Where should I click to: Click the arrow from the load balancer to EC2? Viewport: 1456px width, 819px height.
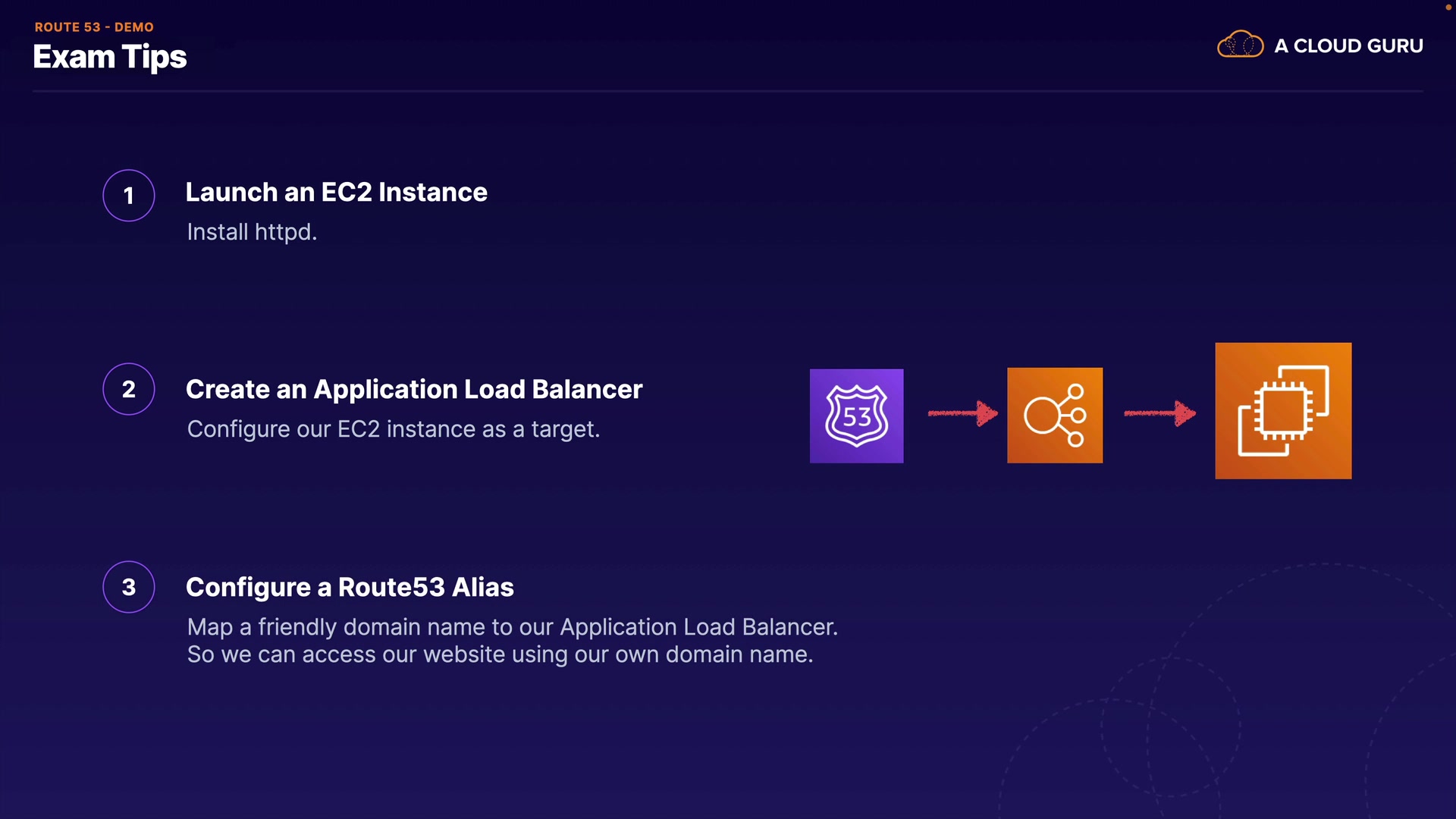[1159, 413]
